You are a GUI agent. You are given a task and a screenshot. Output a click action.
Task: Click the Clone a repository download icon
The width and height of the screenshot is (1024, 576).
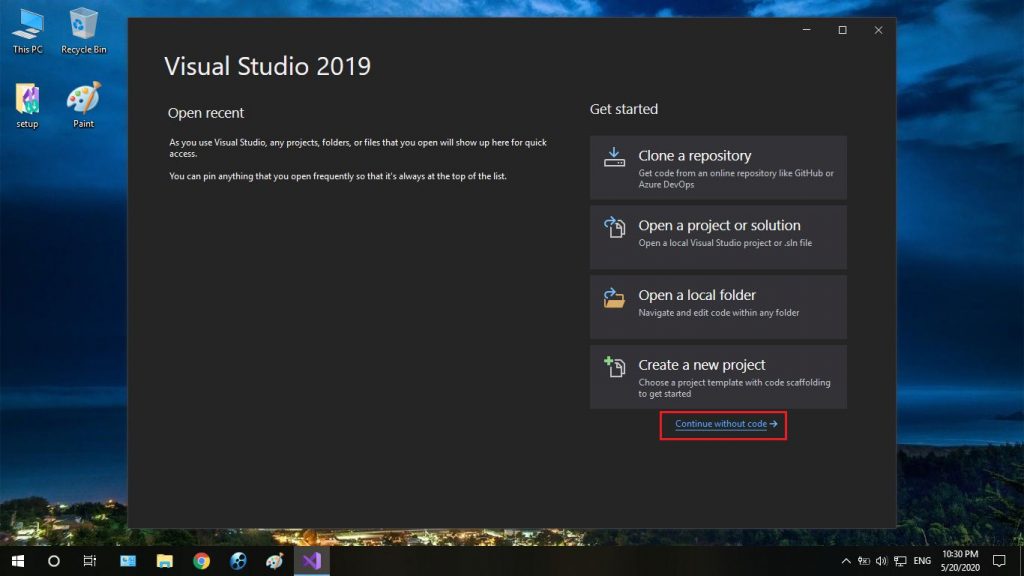(x=614, y=157)
